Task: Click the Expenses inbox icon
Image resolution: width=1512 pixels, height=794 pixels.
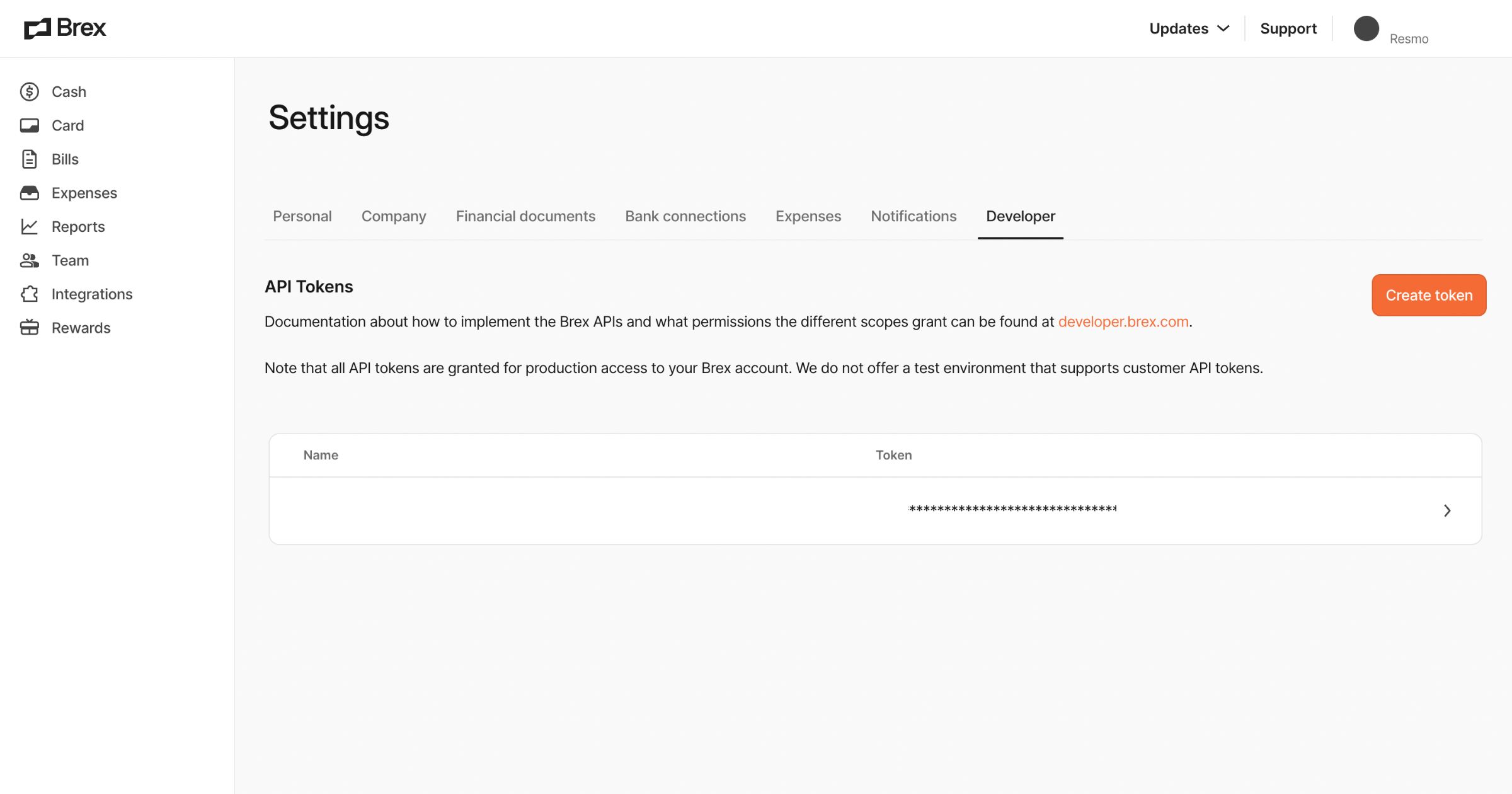Action: [x=30, y=193]
